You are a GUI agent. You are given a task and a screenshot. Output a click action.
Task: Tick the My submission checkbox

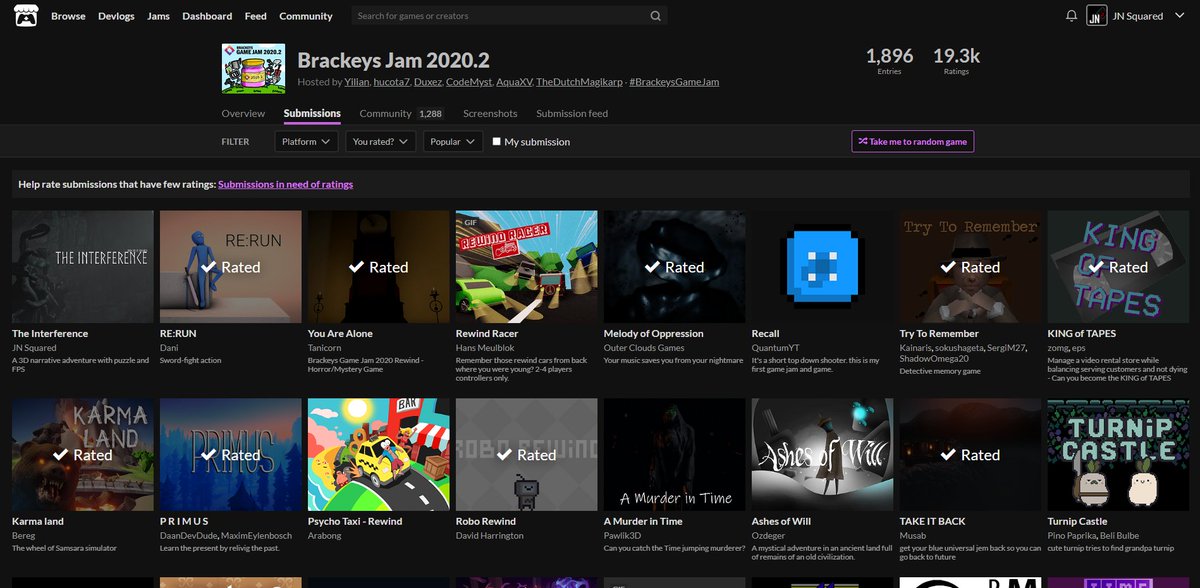tap(497, 142)
